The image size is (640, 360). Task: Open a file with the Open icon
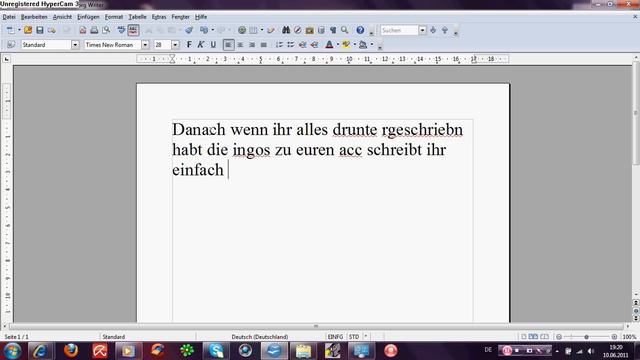[x=28, y=30]
